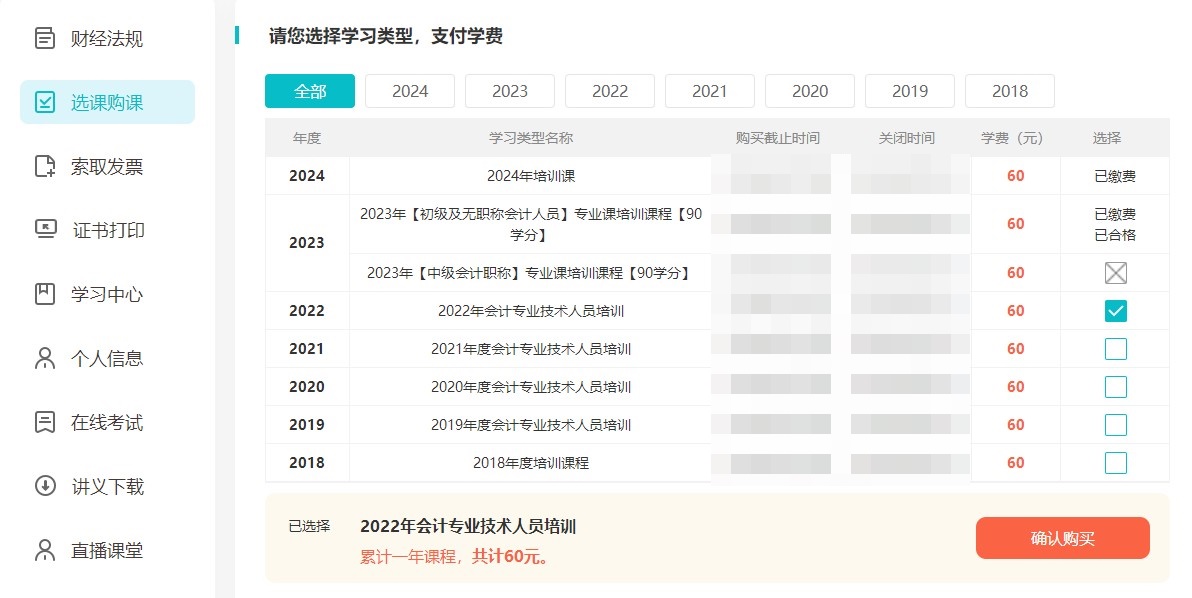The image size is (1192, 598).
Task: Show only 2023 courses
Action: coord(509,90)
